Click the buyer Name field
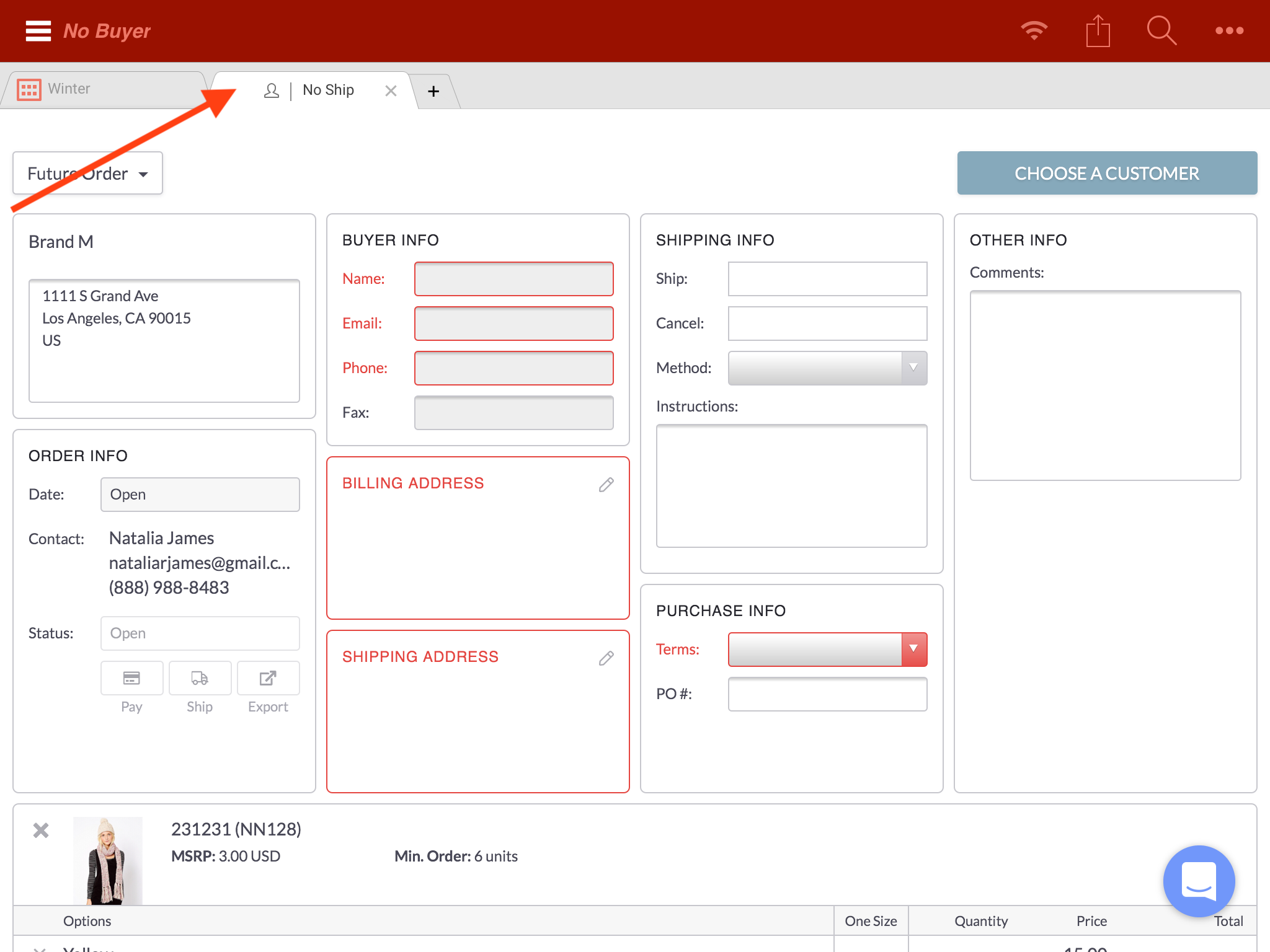 coord(513,279)
